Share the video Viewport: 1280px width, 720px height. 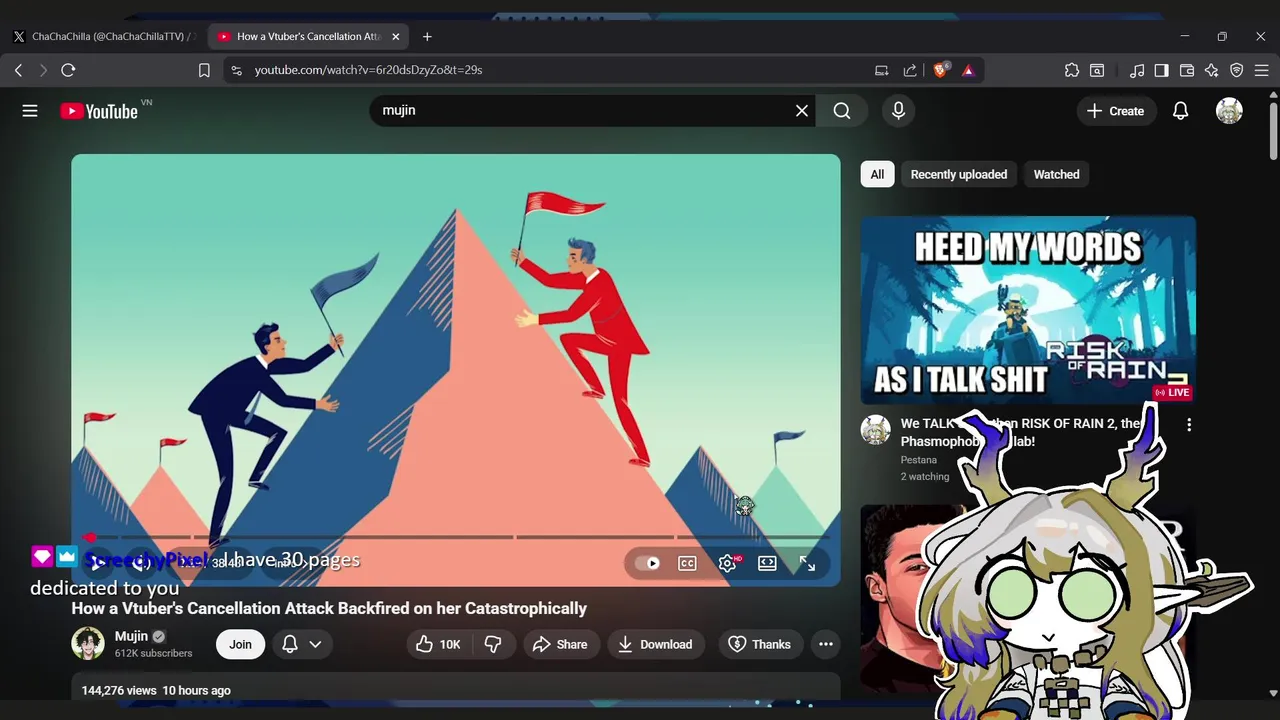pos(559,644)
